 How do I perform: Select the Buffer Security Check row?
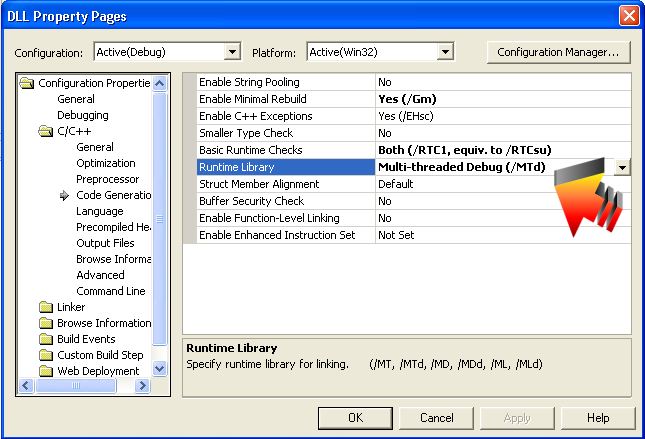(x=286, y=201)
